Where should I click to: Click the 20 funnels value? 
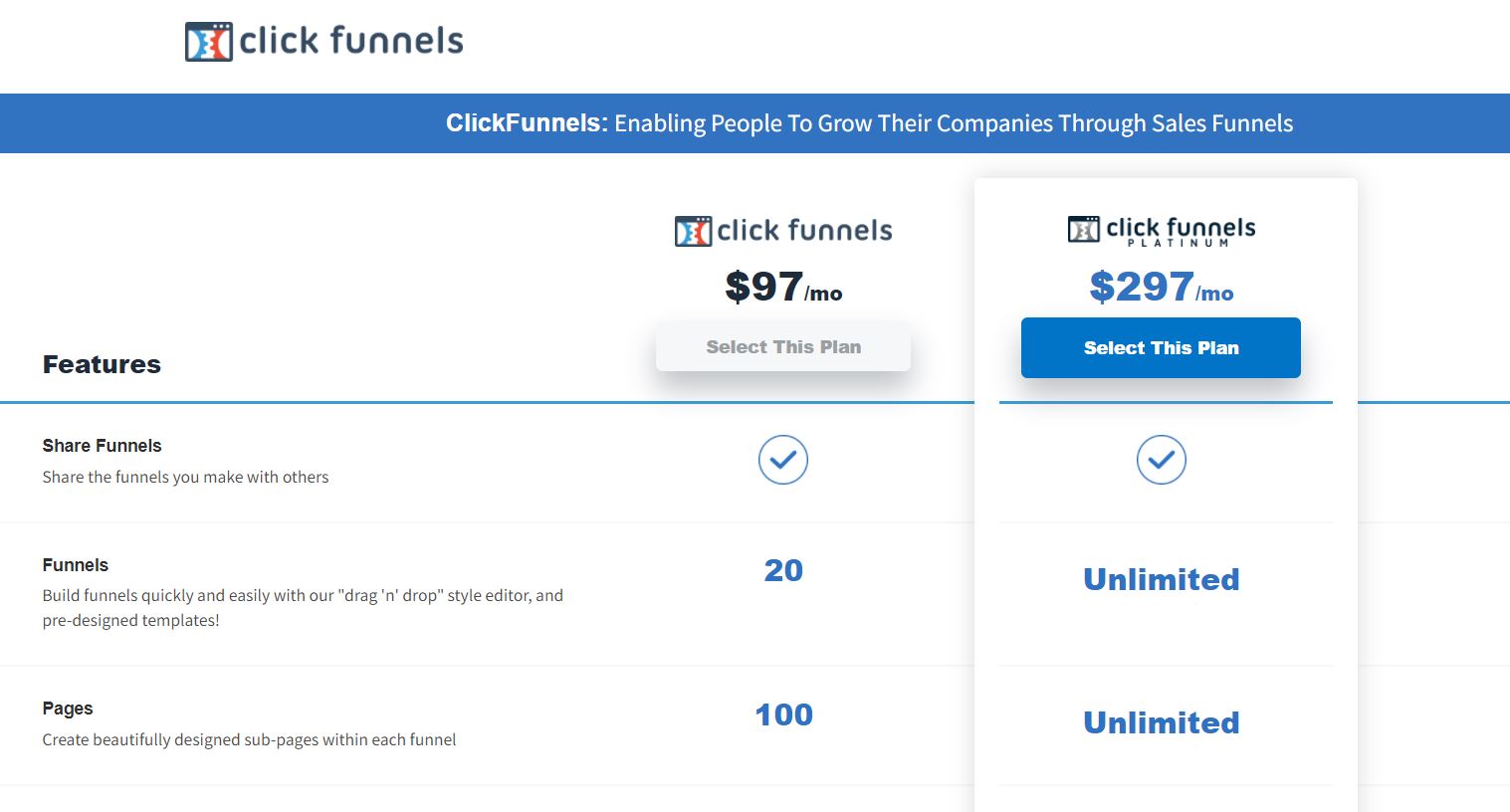(x=783, y=570)
